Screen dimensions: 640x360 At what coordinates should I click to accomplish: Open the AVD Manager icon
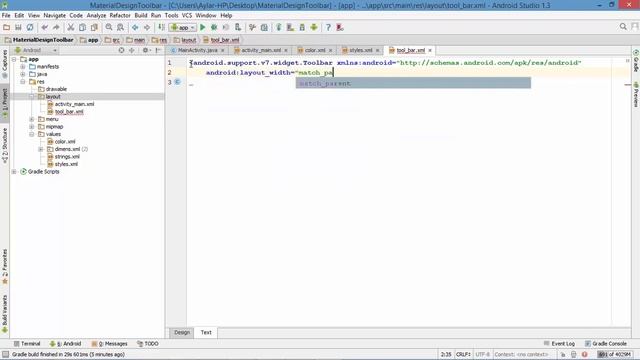pyautogui.click(x=291, y=27)
